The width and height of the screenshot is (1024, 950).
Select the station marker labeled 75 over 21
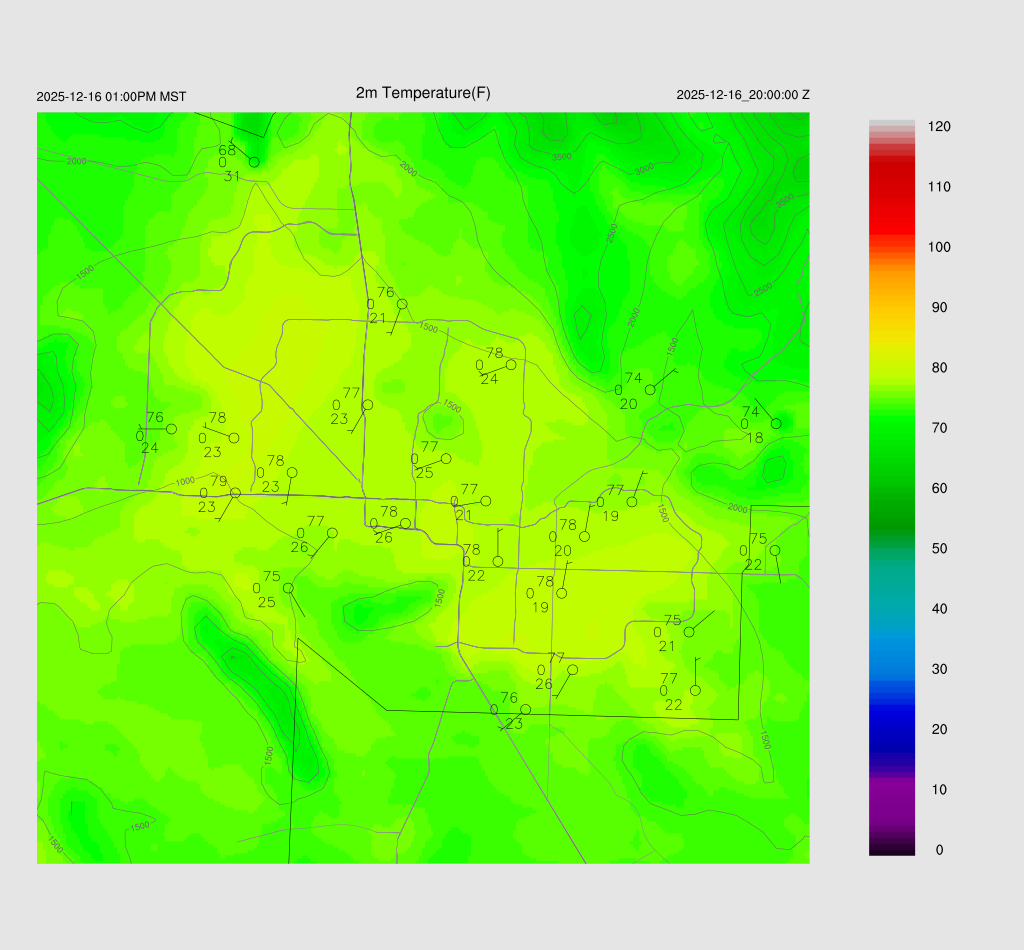pyautogui.click(x=689, y=632)
